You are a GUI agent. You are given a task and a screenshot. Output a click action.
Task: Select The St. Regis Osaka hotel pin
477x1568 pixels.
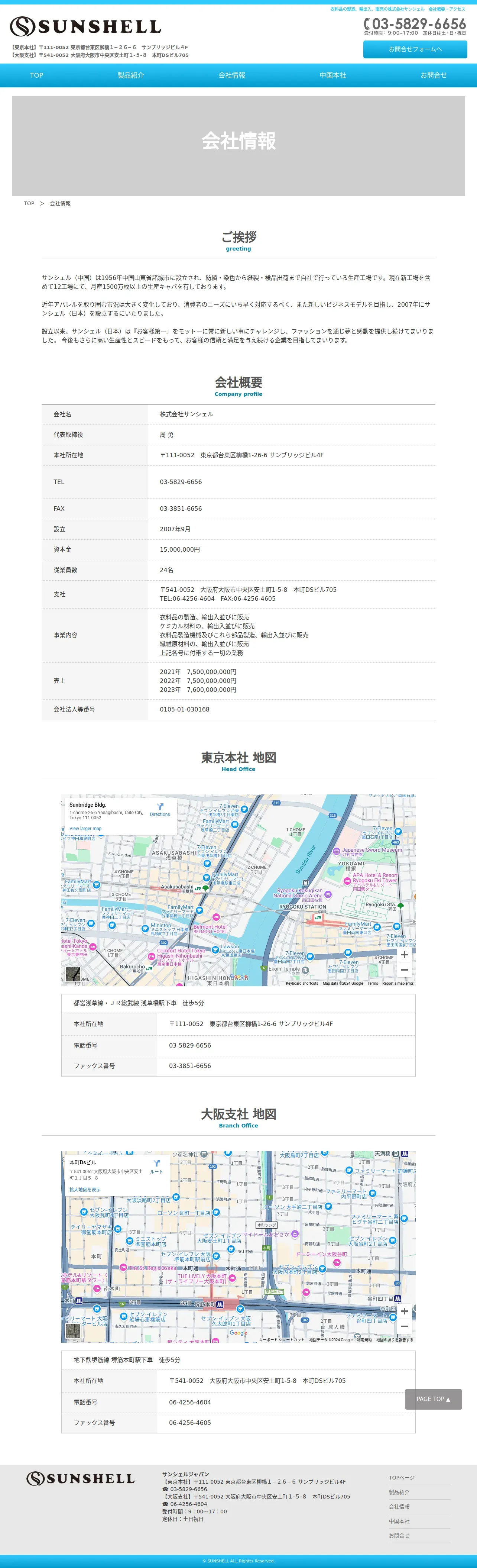coord(123,1268)
